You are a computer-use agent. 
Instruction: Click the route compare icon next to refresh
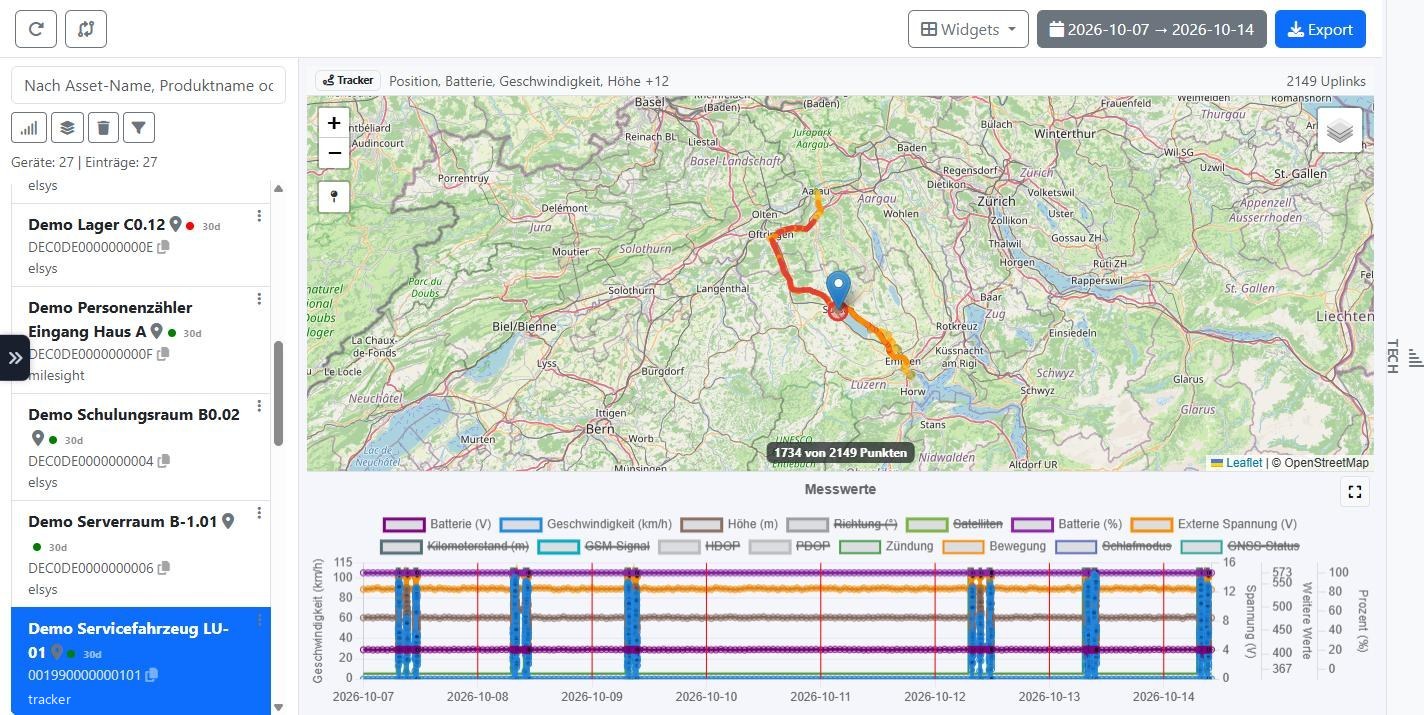pos(86,29)
